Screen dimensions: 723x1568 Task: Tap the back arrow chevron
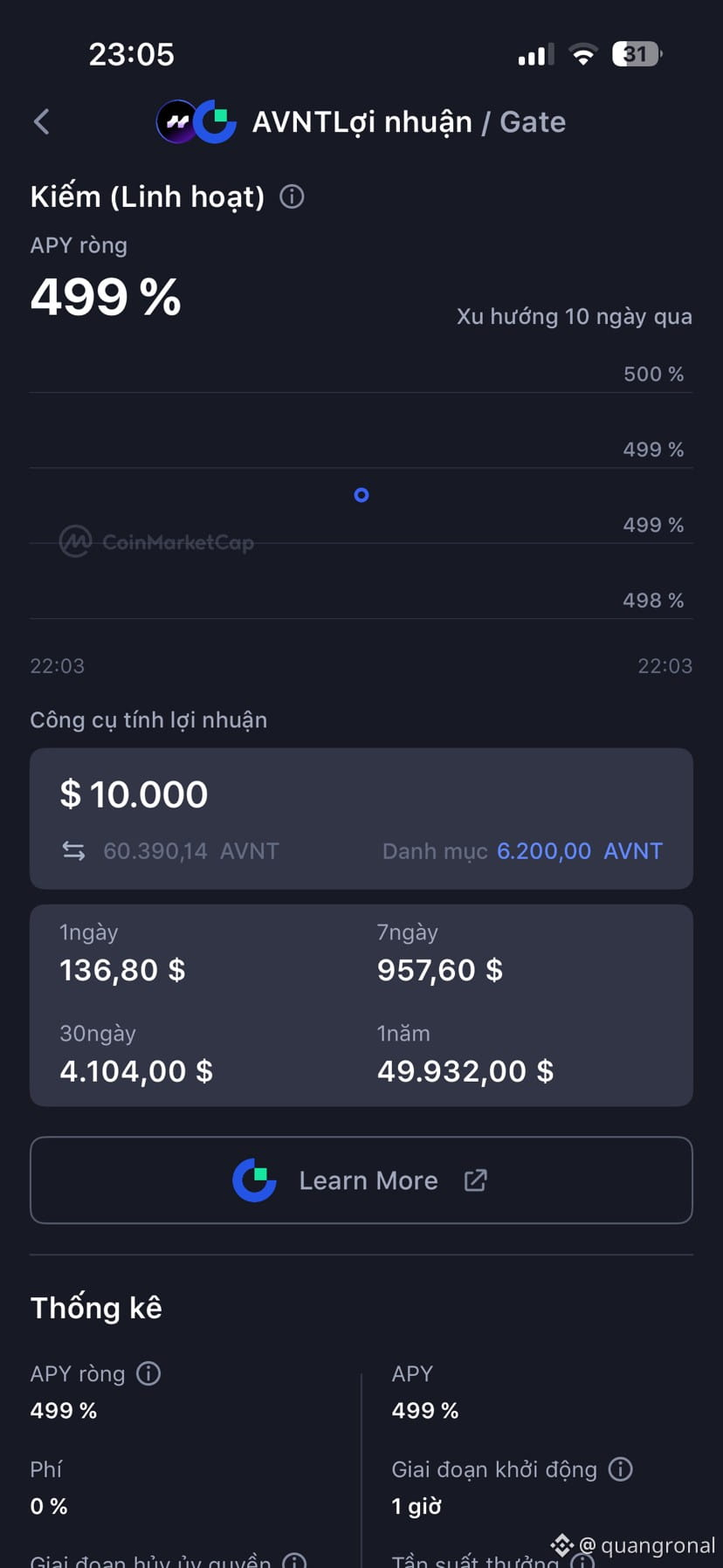coord(41,122)
